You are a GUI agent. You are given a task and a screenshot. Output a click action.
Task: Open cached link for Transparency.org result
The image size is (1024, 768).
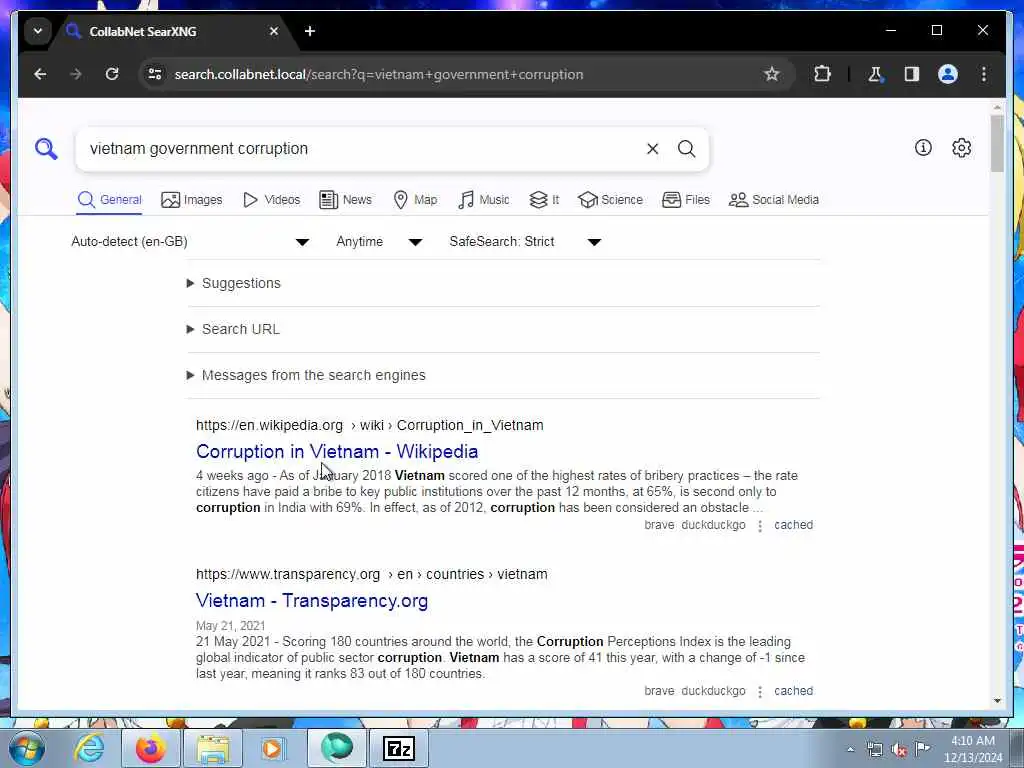793,691
